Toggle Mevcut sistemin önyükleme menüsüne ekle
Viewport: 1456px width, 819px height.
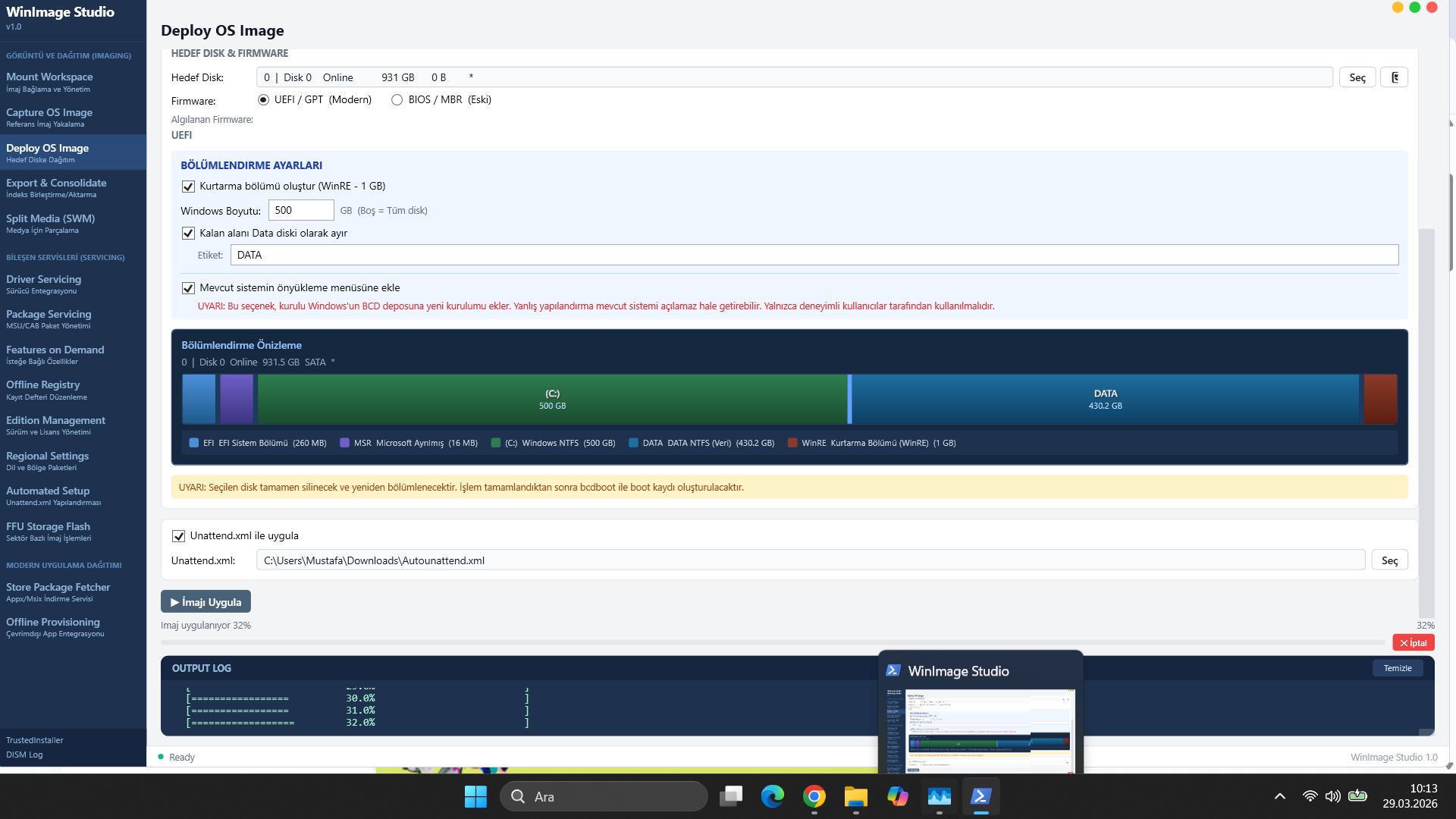188,288
